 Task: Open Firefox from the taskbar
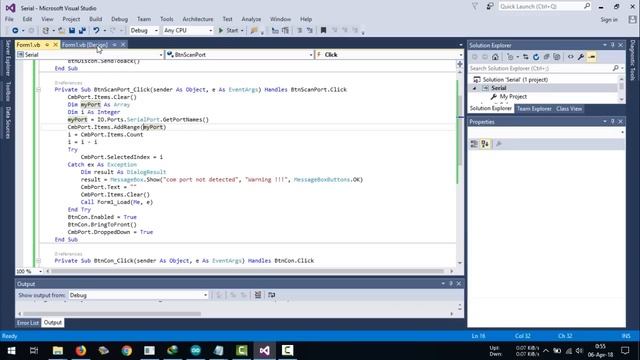[x=81, y=351]
